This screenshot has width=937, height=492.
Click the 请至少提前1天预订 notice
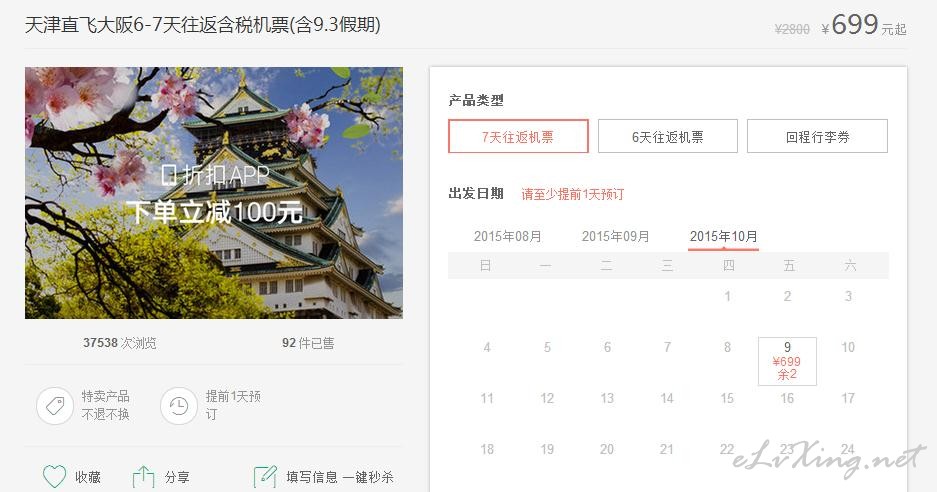click(572, 194)
